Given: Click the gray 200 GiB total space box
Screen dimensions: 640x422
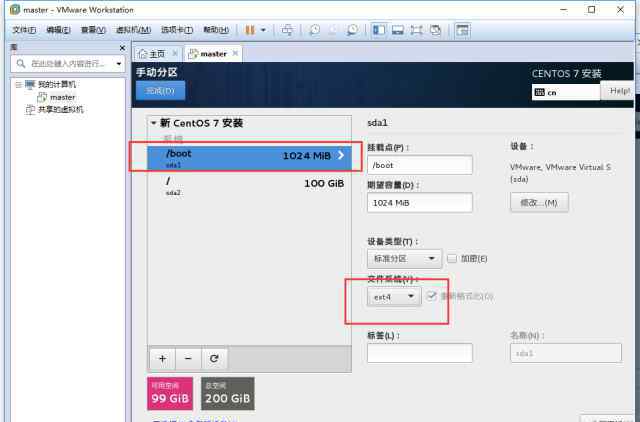Looking at the screenshot, I should pyautogui.click(x=228, y=393).
